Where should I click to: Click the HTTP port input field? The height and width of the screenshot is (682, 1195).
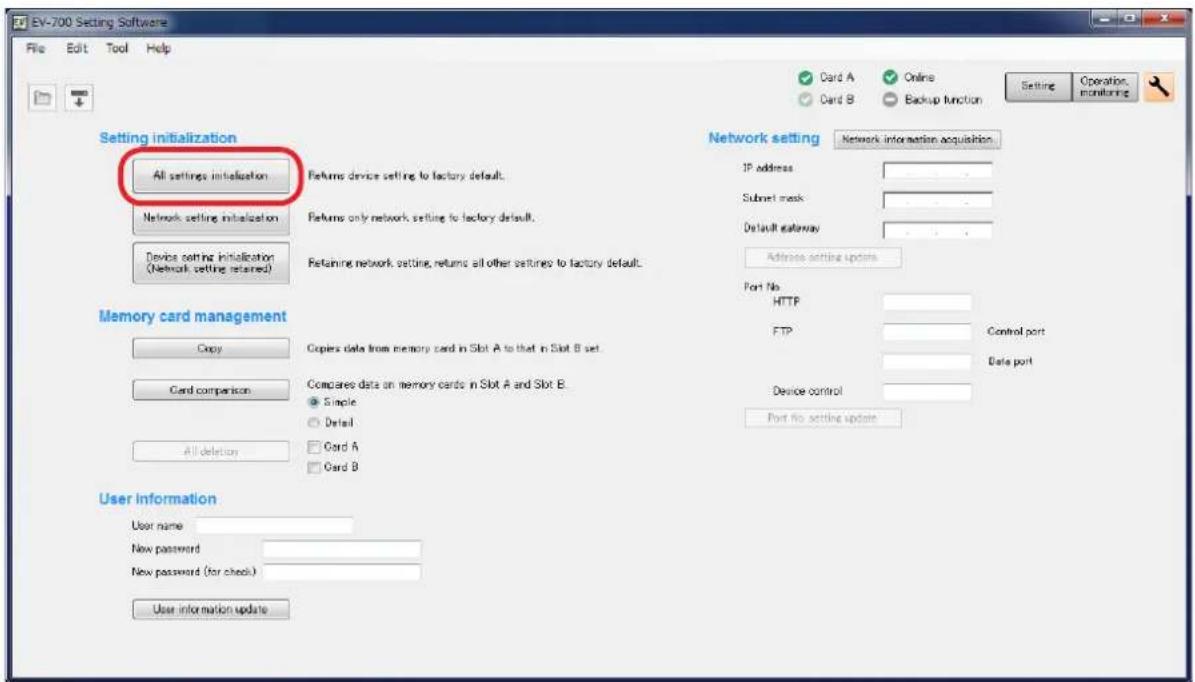click(927, 303)
